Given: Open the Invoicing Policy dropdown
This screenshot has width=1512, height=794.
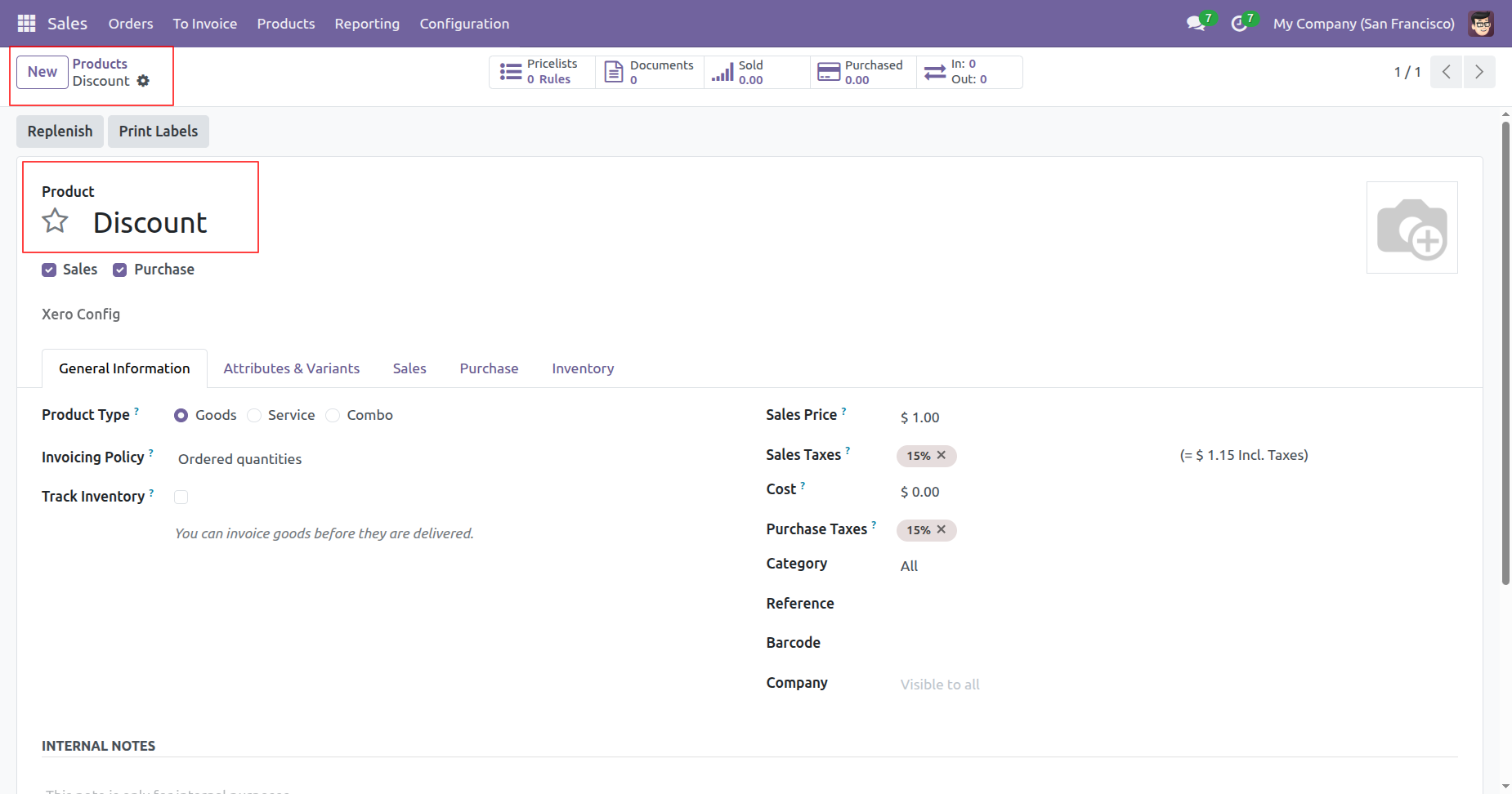Looking at the screenshot, I should point(327,459).
